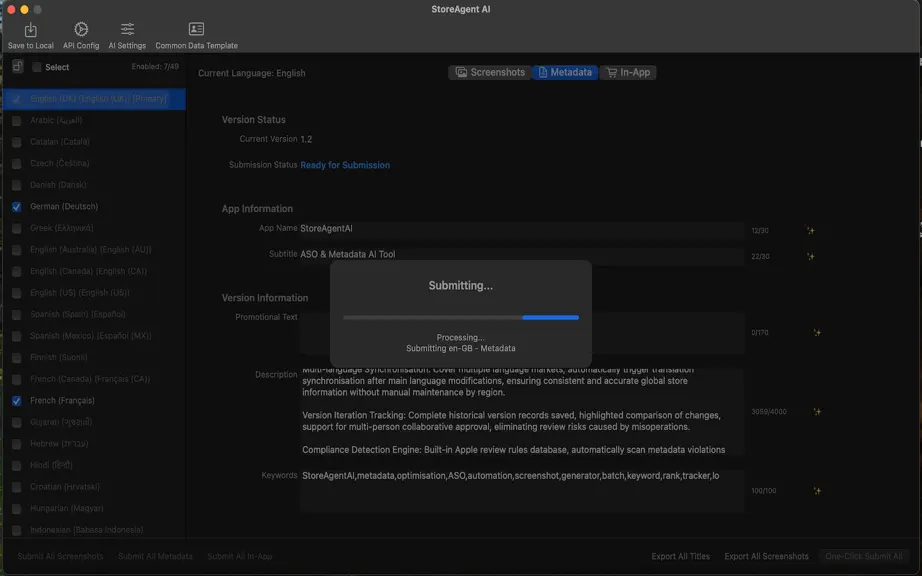
Task: Click the Keywords text field
Action: [x=522, y=490]
